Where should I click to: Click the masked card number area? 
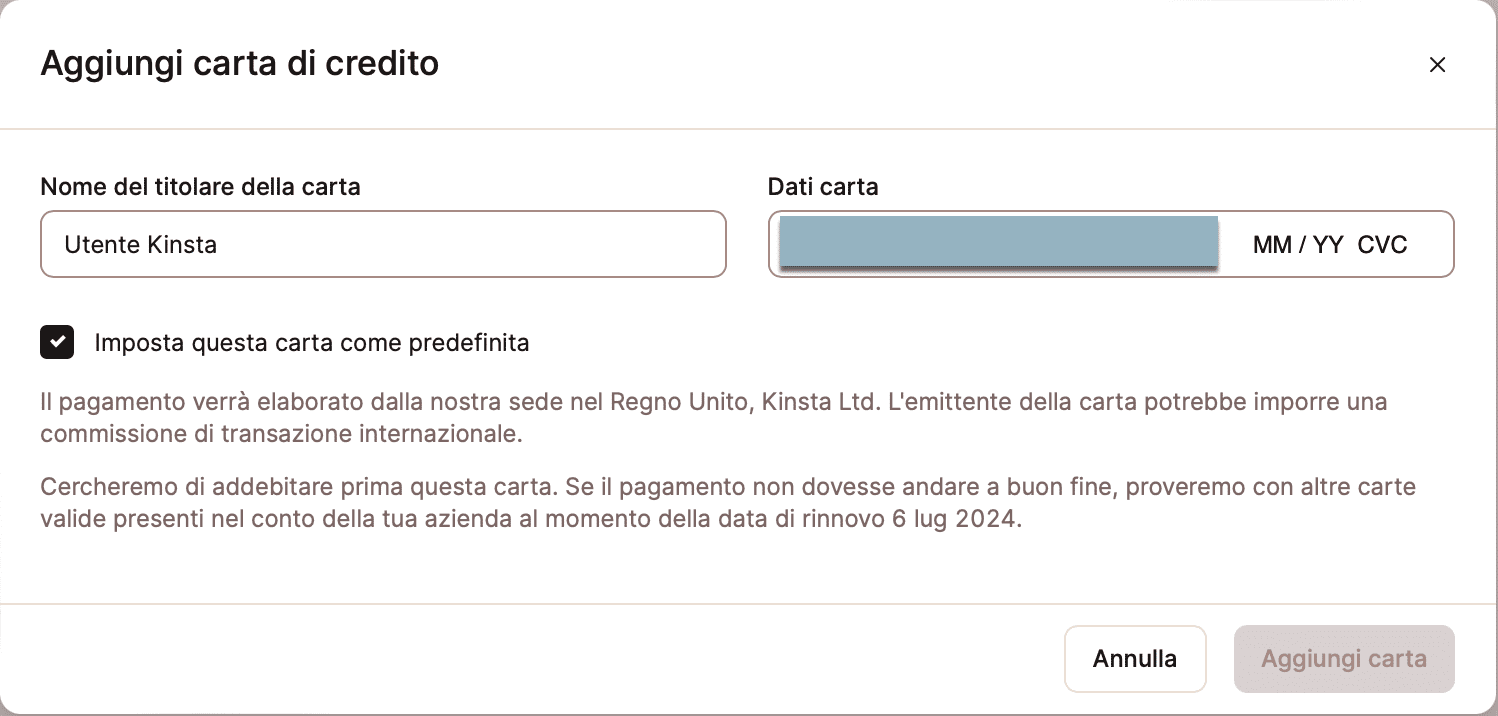(998, 243)
